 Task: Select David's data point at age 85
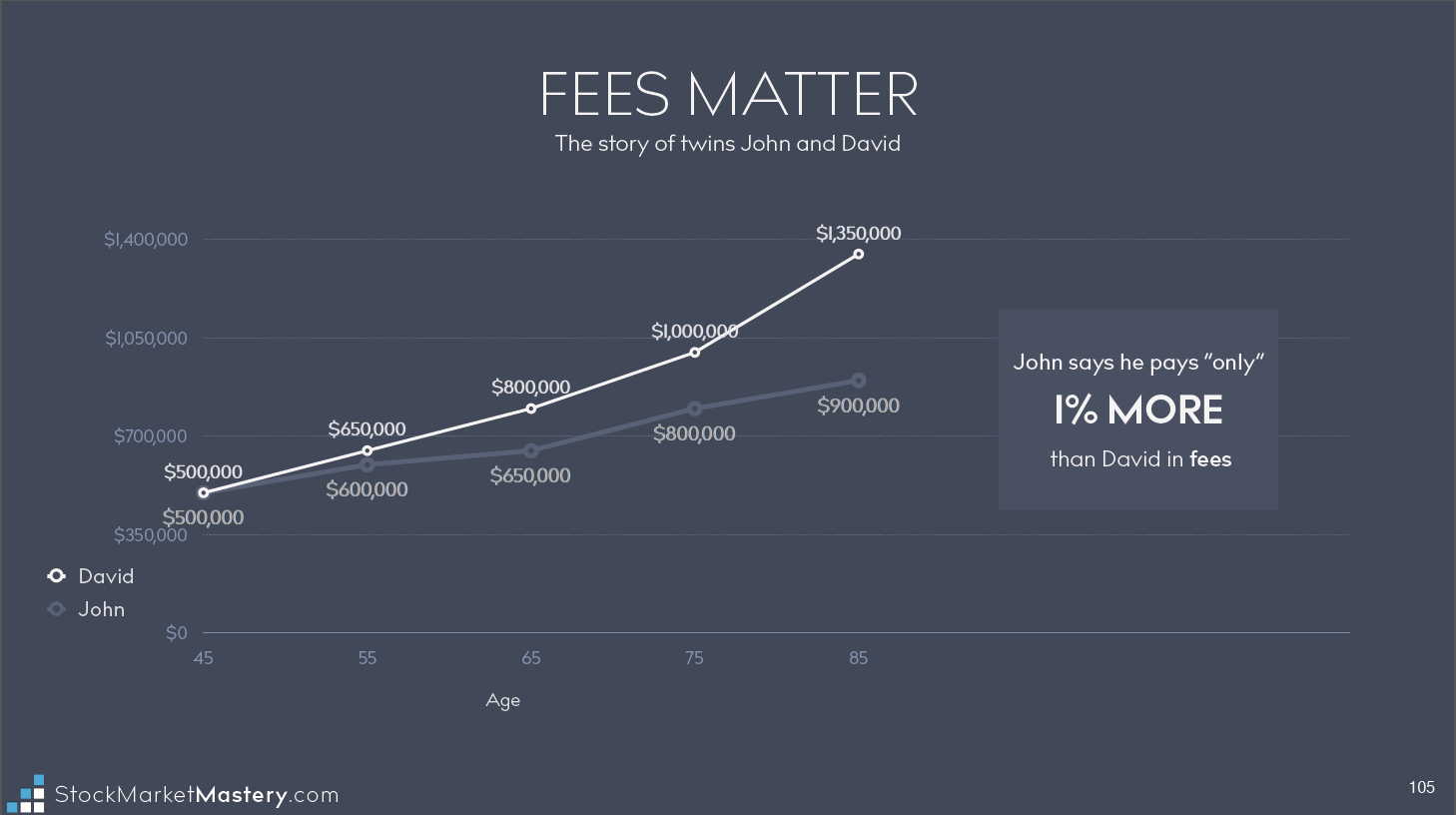[x=858, y=254]
